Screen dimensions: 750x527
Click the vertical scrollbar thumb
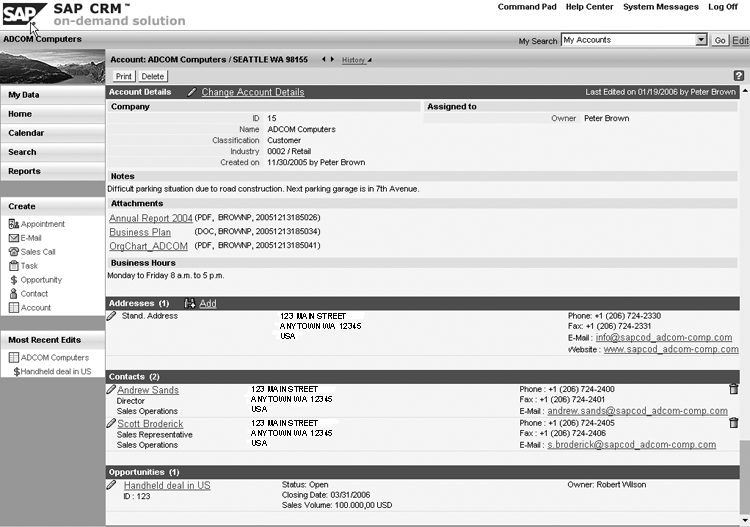pos(745,477)
